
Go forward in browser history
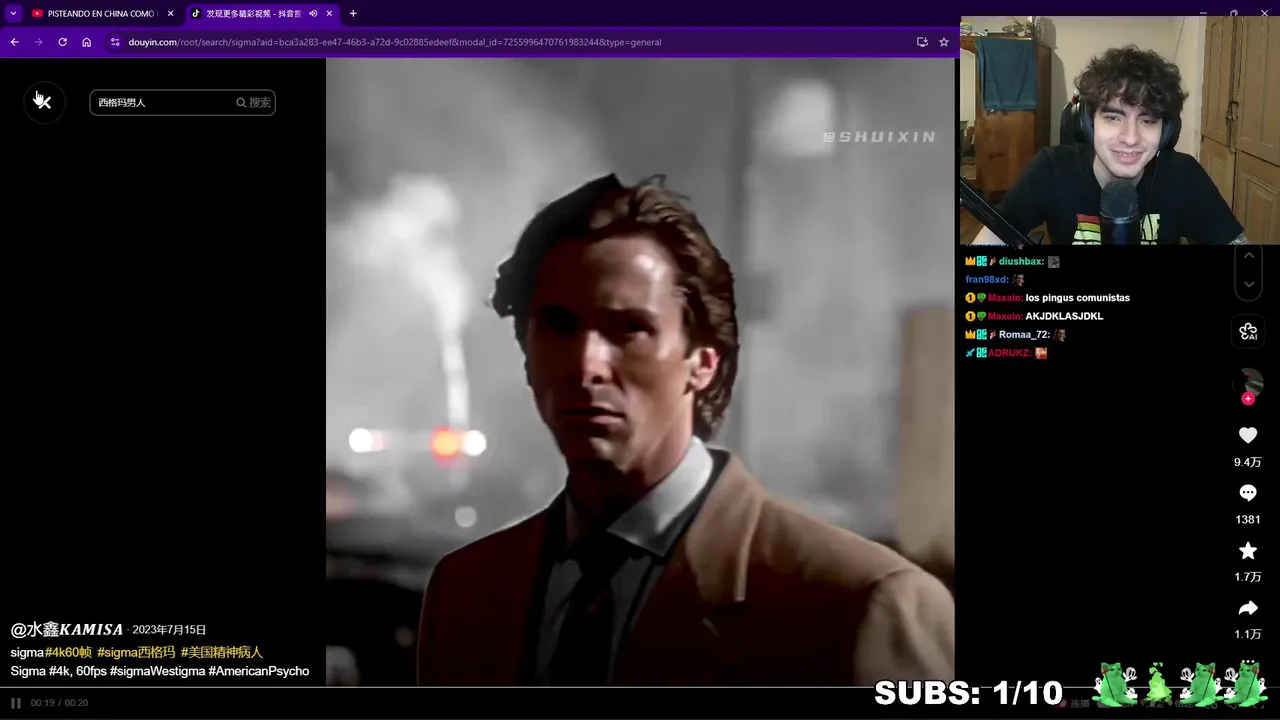coord(38,42)
